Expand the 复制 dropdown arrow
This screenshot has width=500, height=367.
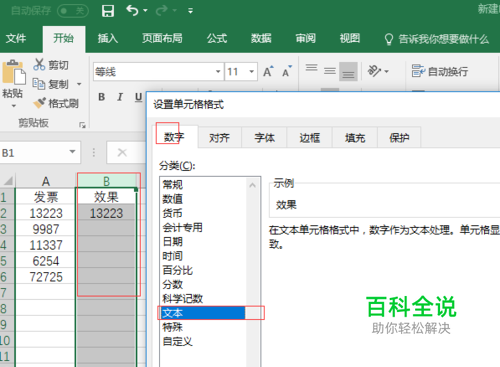tap(79, 84)
